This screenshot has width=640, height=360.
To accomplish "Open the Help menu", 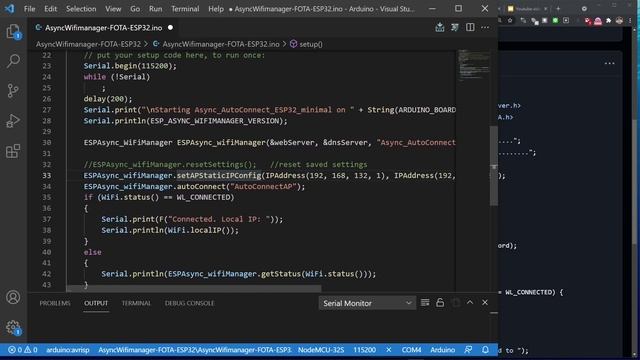I will pos(216,9).
